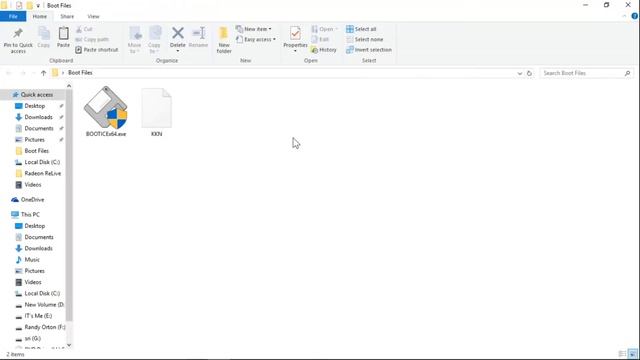Collapse the ribbon with chevron
The height and width of the screenshot is (360, 640).
click(624, 16)
